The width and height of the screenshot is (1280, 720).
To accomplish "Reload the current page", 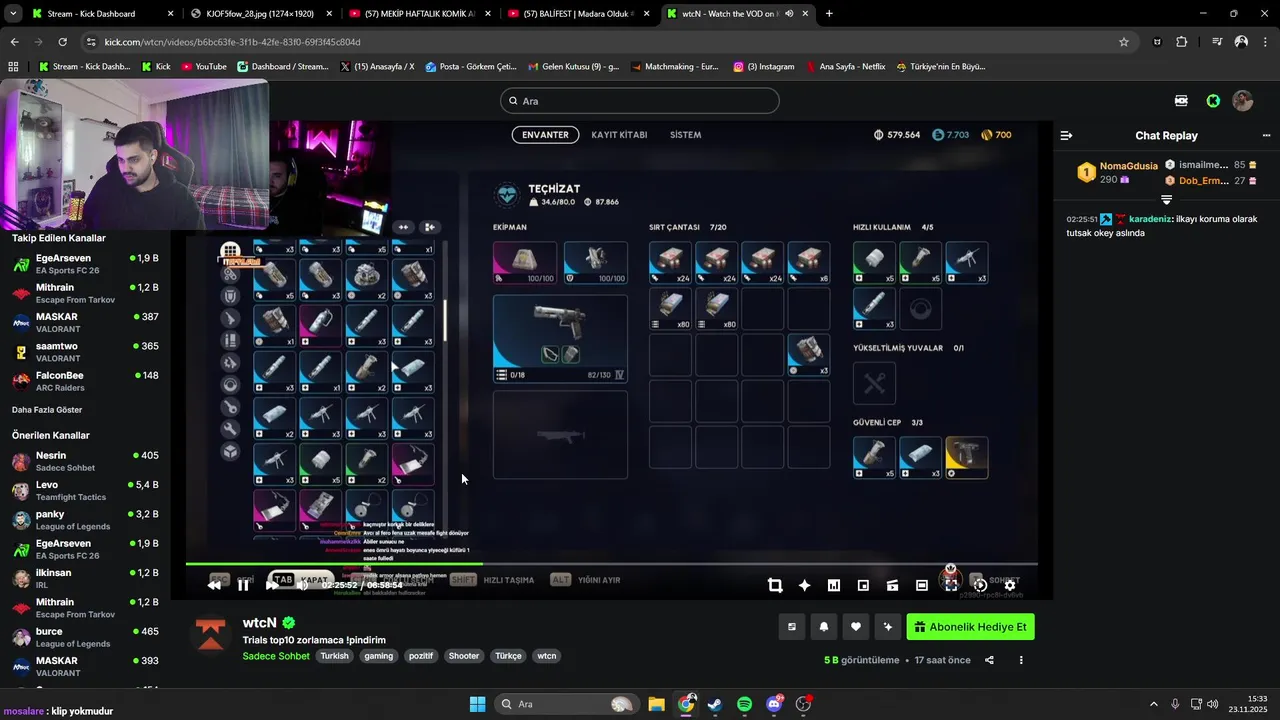I will (62, 42).
